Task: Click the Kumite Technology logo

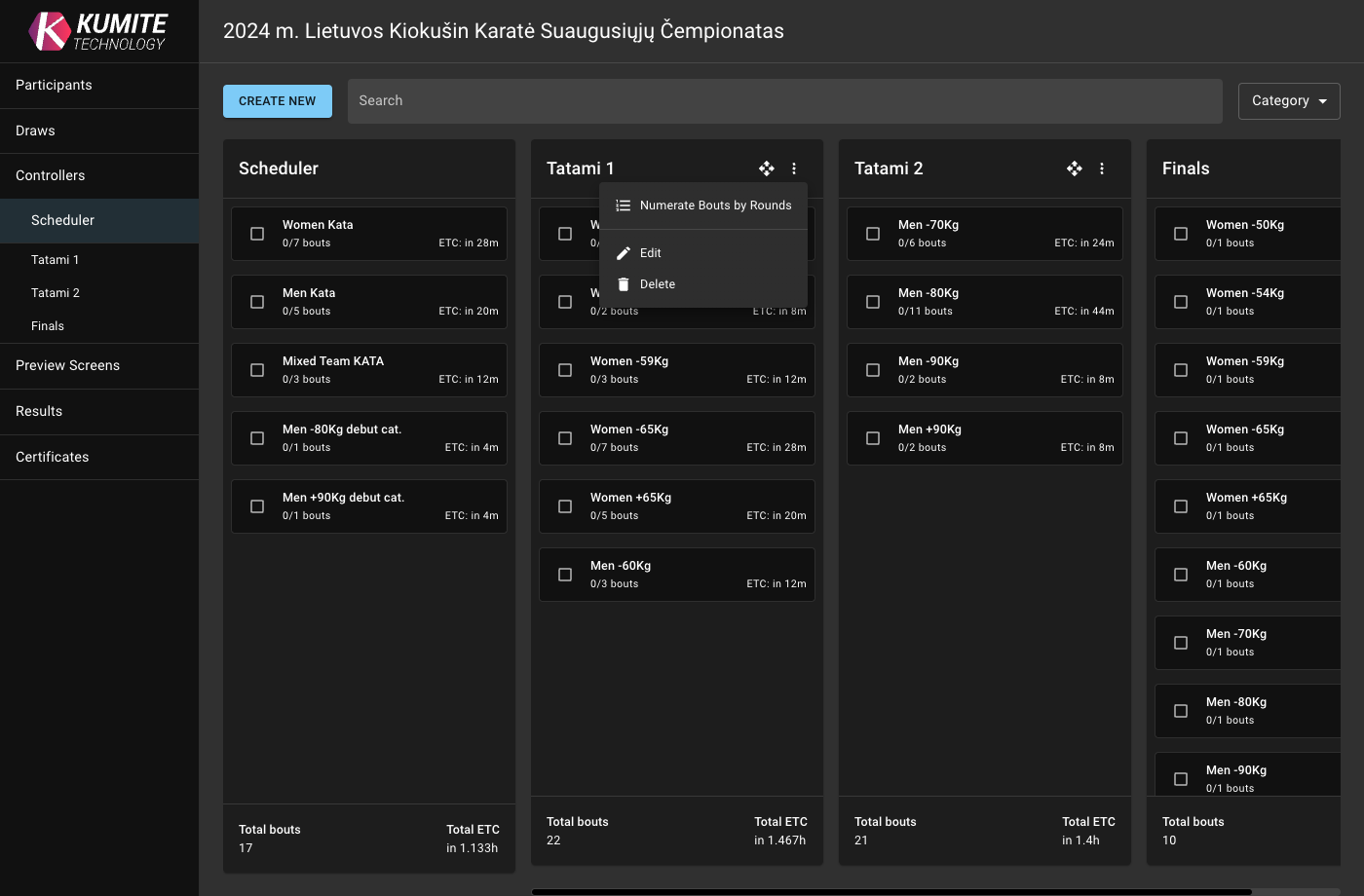Action: click(x=98, y=31)
